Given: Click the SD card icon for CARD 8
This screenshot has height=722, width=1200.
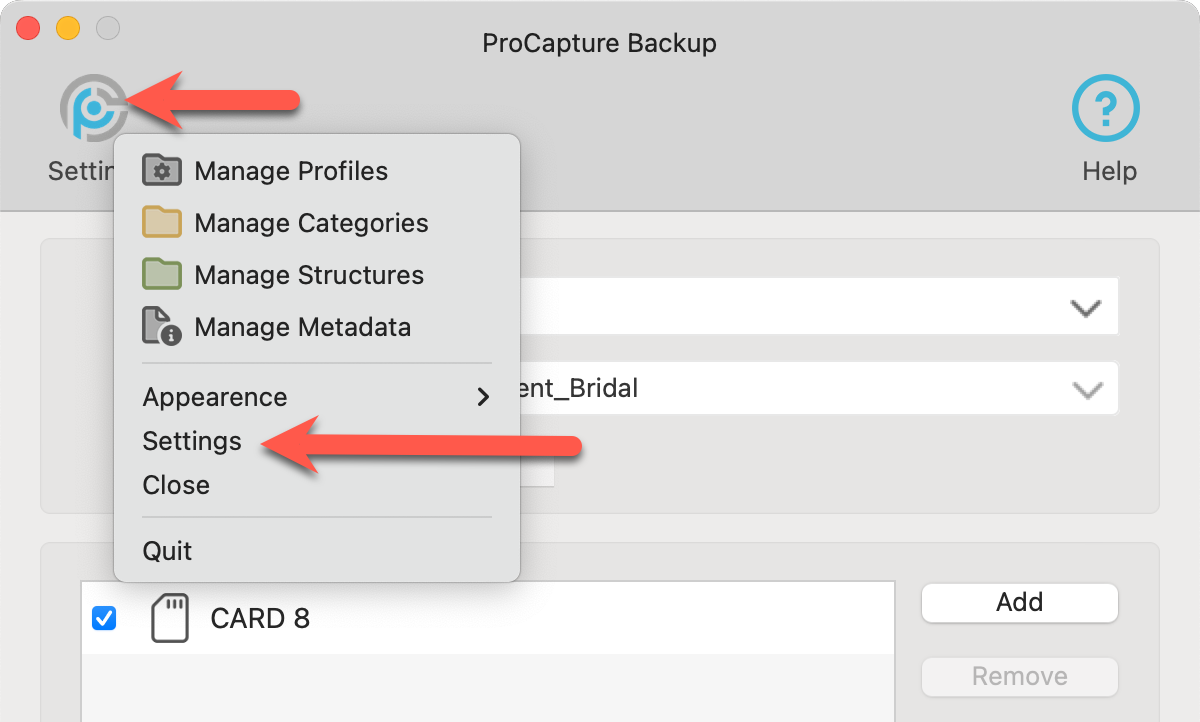Looking at the screenshot, I should click(x=169, y=619).
